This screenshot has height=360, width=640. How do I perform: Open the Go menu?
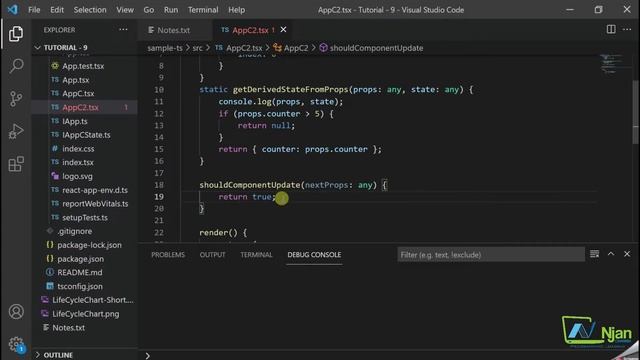(149, 10)
